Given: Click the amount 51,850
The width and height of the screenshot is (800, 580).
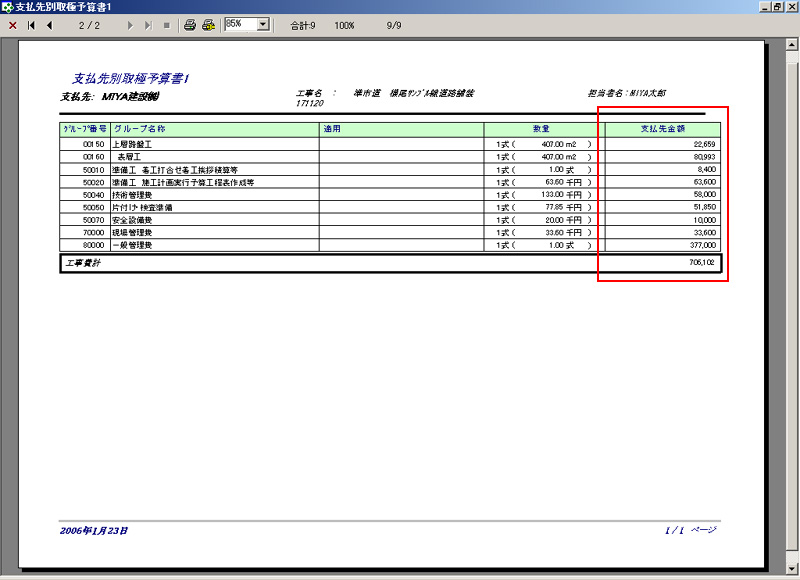Looking at the screenshot, I should 705,207.
